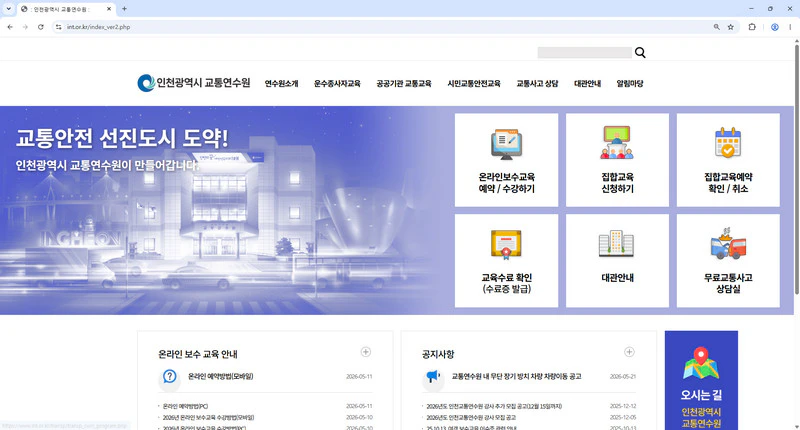This screenshot has width=800, height=430.
Task: Open the 온라인보수교육 예약 / 수강하기 link text
Action: (x=506, y=183)
